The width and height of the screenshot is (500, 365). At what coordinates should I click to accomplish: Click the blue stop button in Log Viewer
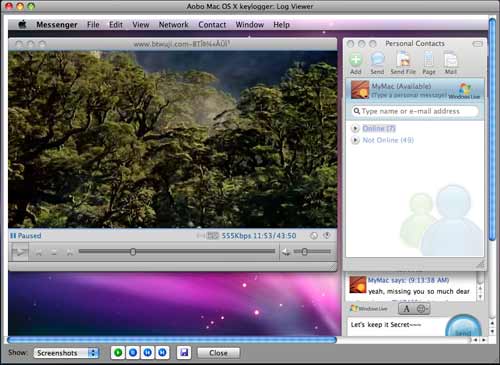click(x=133, y=353)
